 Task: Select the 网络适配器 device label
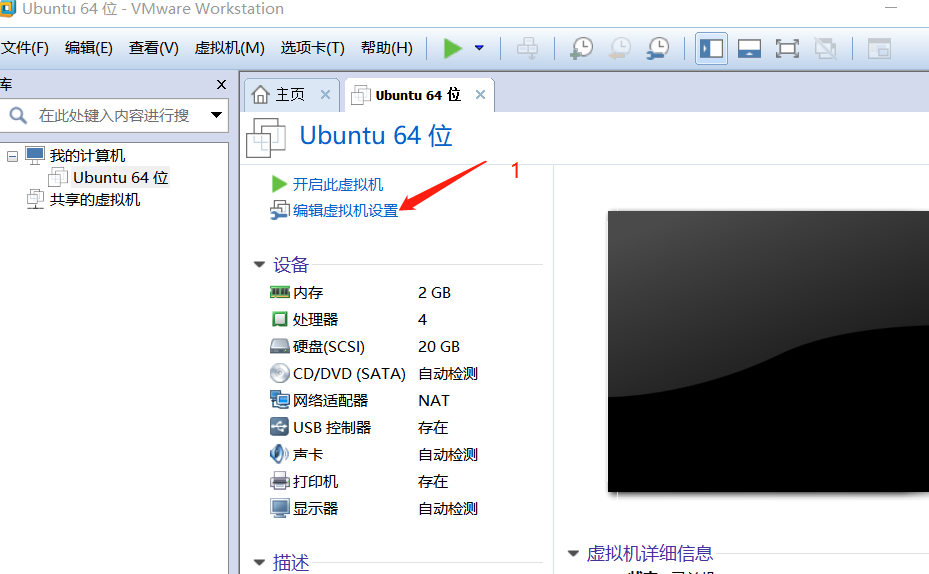click(x=331, y=400)
